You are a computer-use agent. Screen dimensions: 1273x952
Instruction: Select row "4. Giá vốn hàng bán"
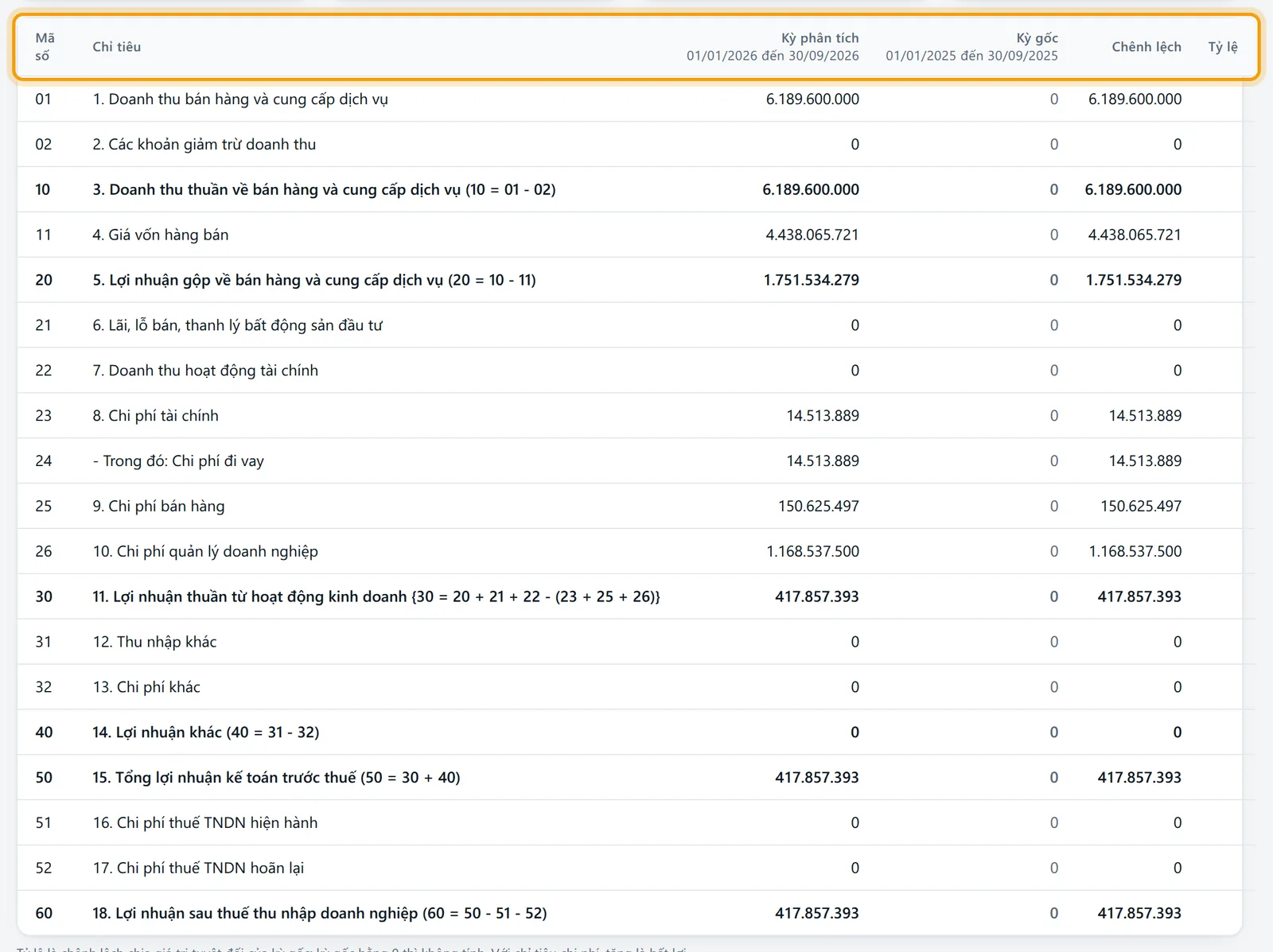(629, 235)
